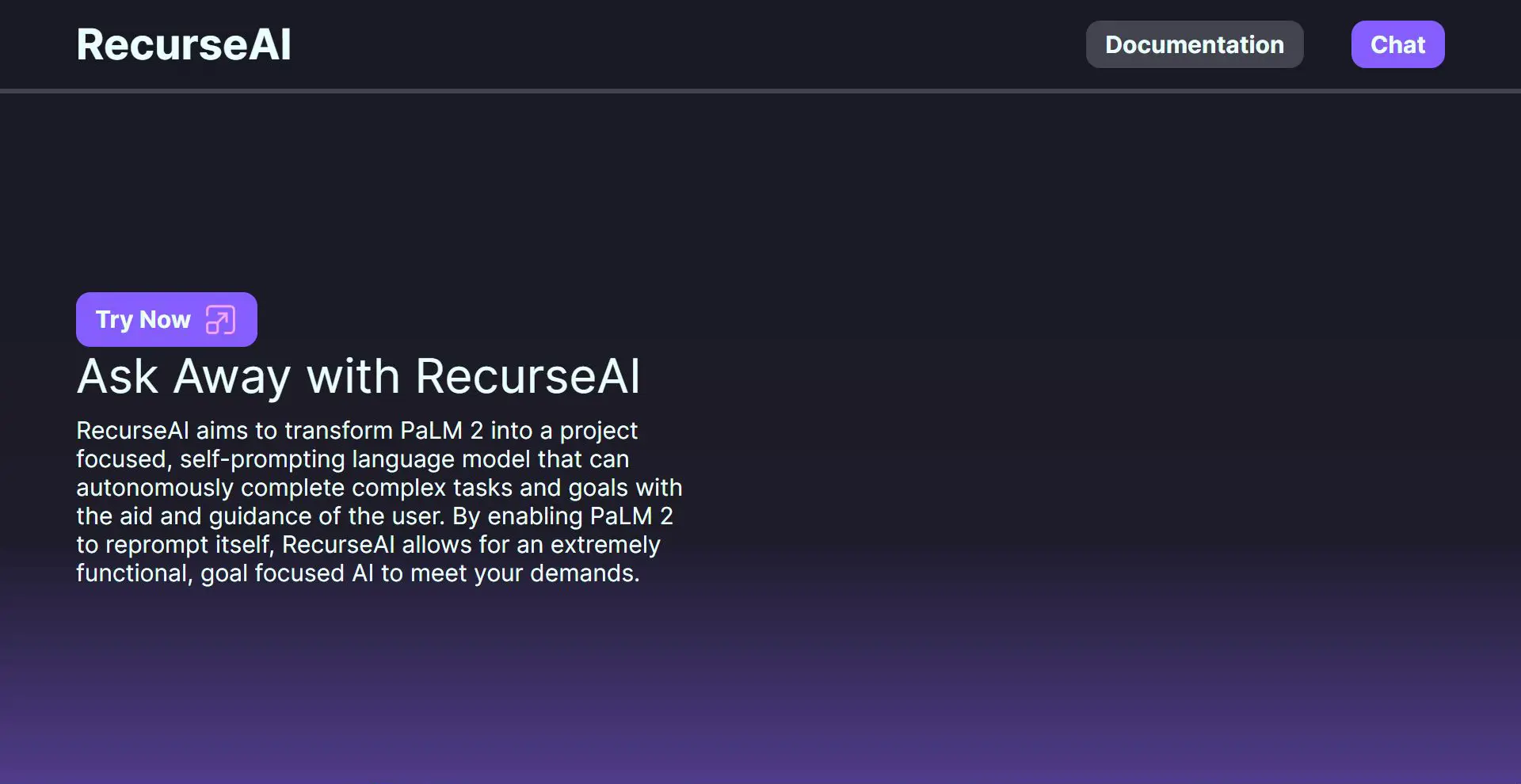Click the 'Ask Away with RecurseAI' heading
The image size is (1521, 784).
click(x=358, y=376)
